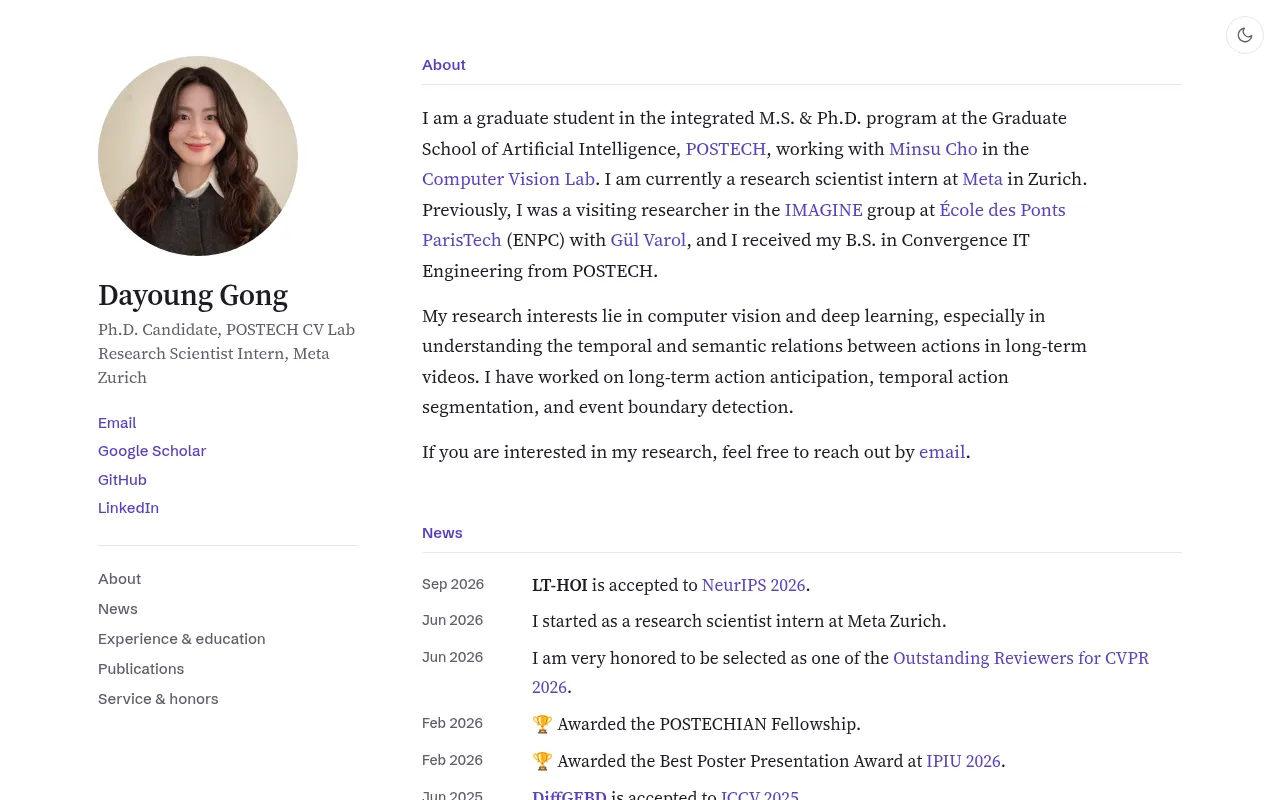Viewport: 1280px width, 800px height.
Task: Click the trophy icon beside POSTECHIAN Fellowship
Action: click(542, 724)
